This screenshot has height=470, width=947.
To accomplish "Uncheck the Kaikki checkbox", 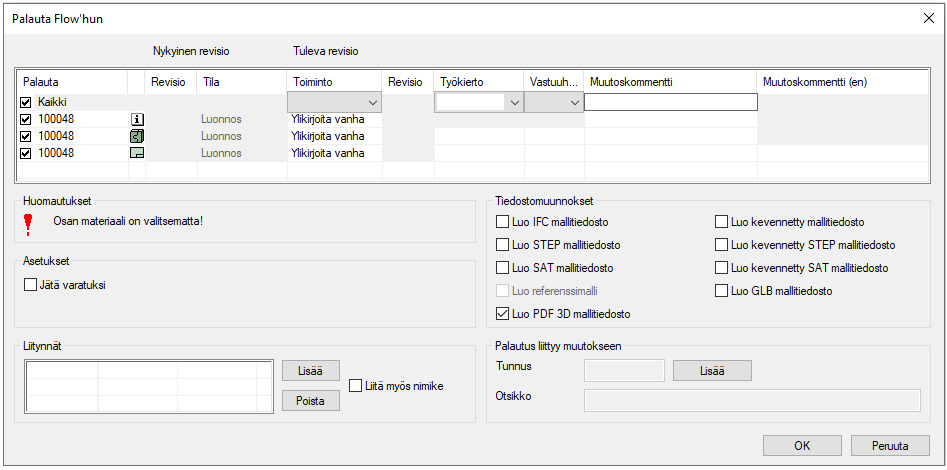I will click(x=26, y=102).
